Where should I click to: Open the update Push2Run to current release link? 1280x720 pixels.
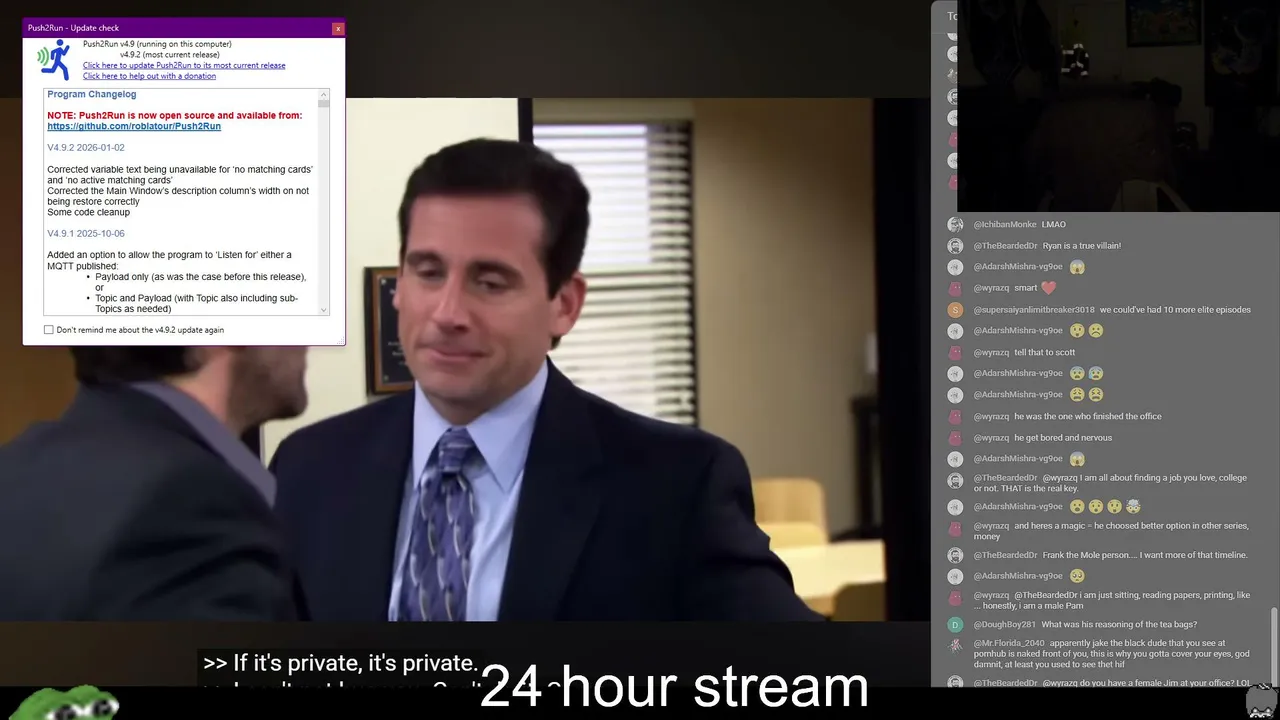(x=184, y=66)
